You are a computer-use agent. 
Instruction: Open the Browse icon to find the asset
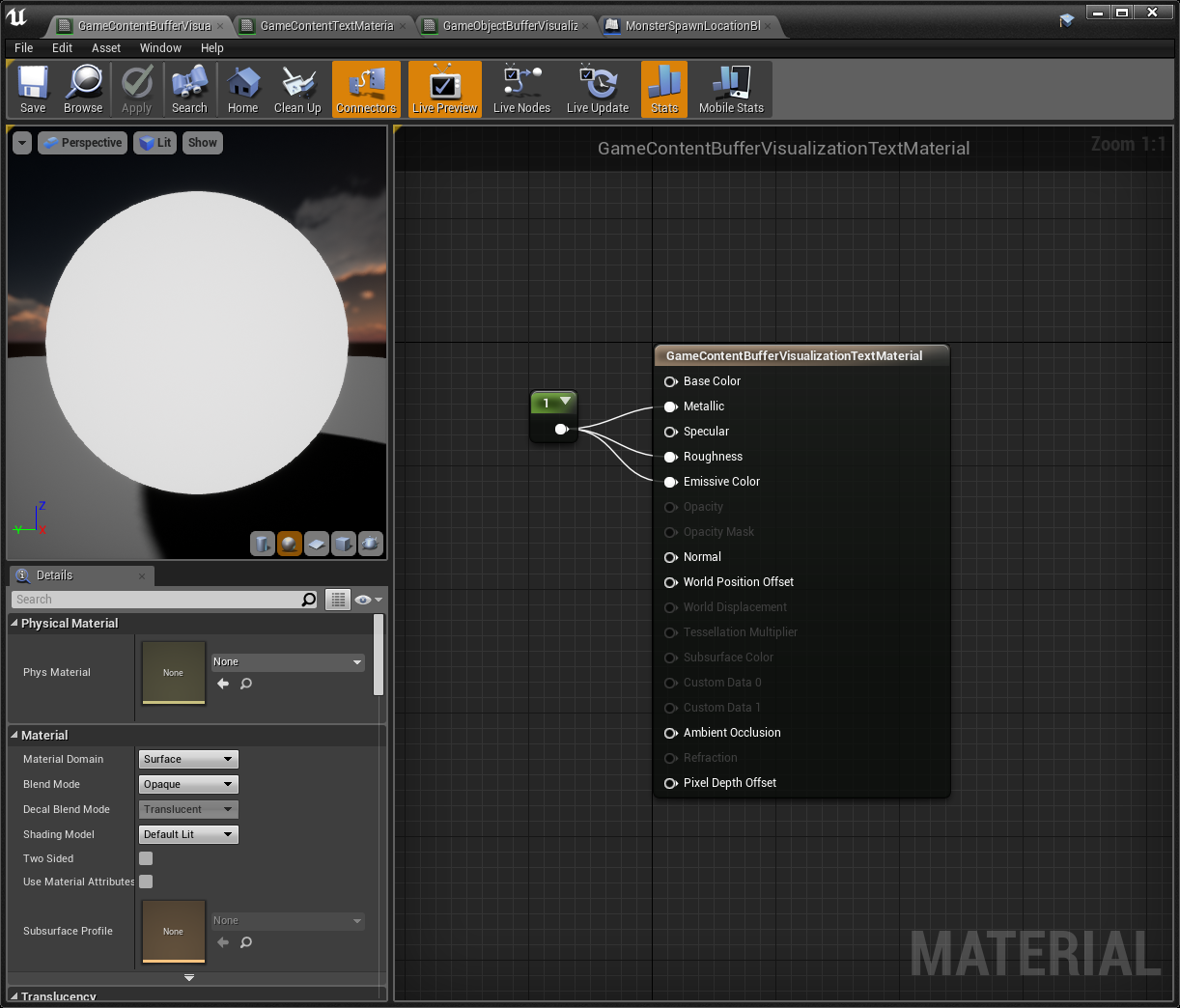83,89
